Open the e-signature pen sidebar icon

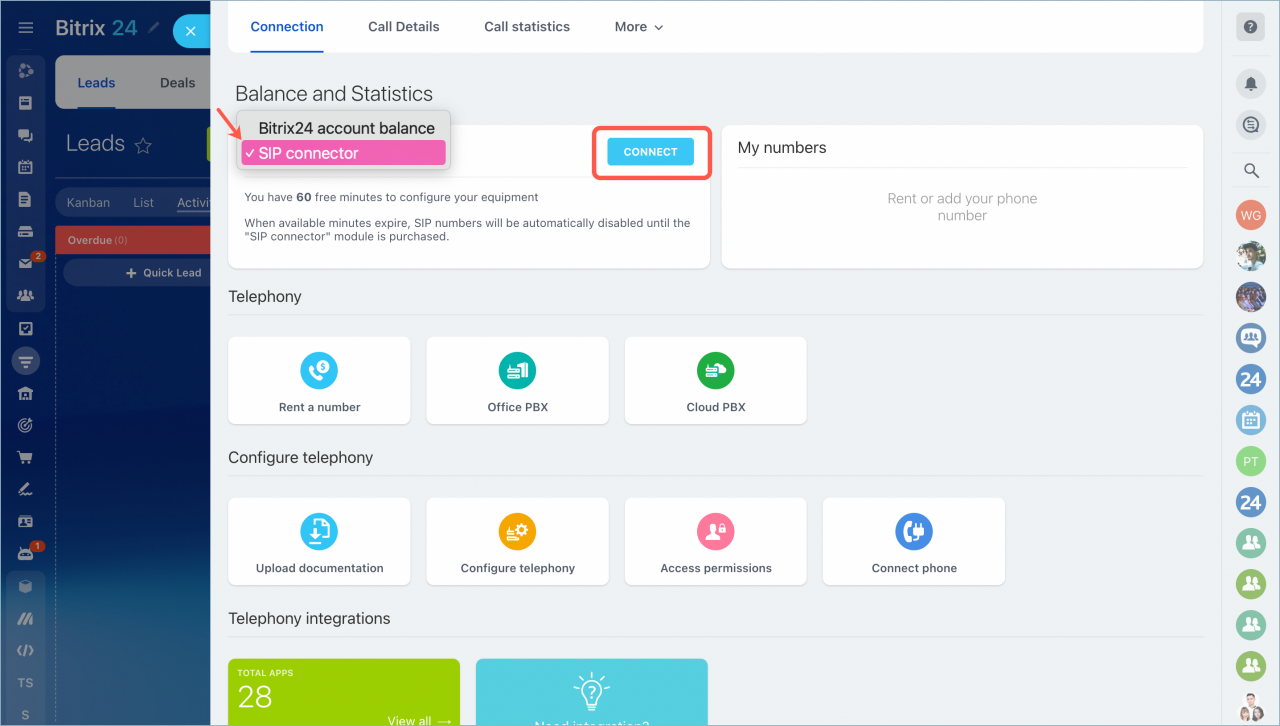[26, 490]
